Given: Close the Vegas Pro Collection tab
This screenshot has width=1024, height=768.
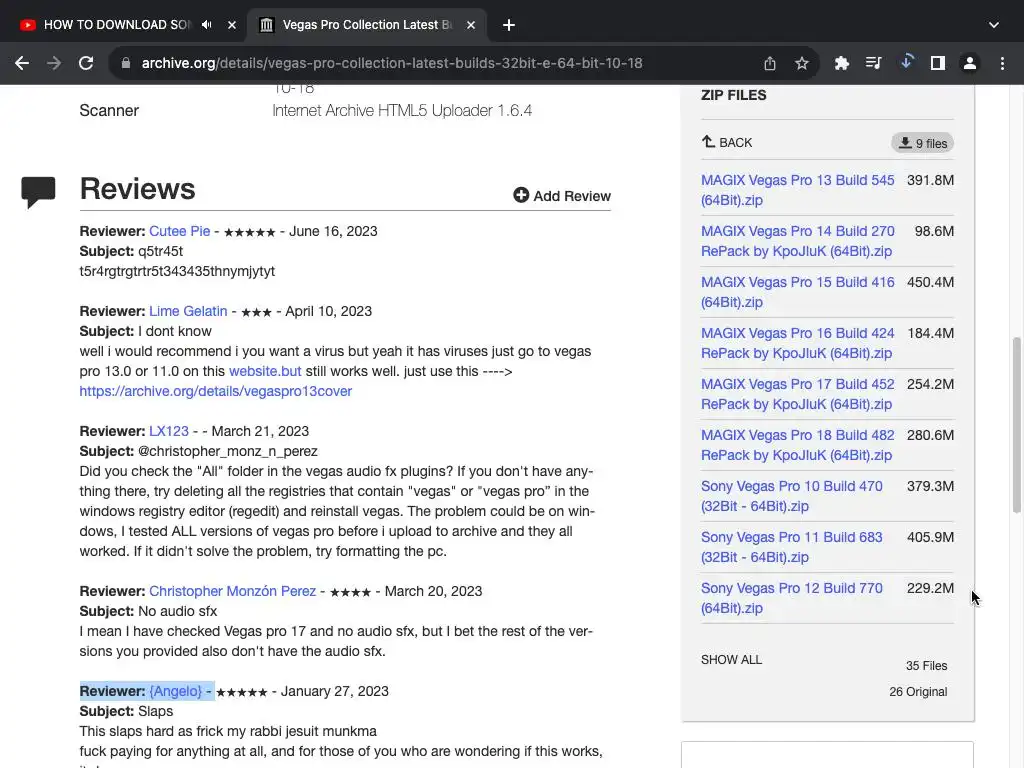Looking at the screenshot, I should [471, 25].
